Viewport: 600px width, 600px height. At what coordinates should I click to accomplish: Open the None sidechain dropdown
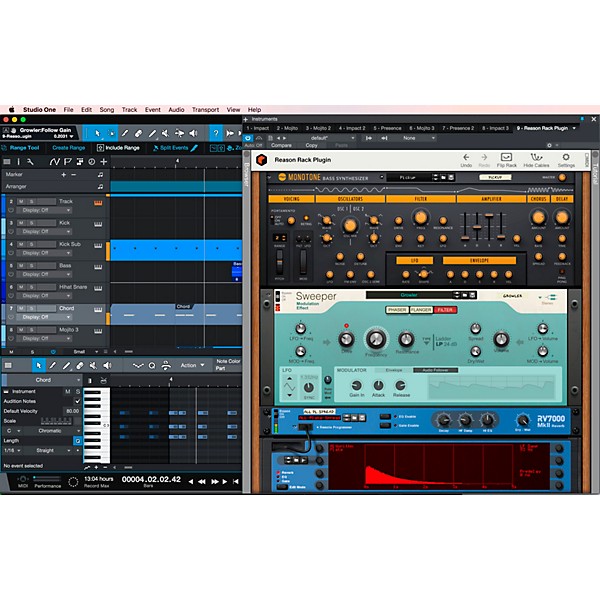[416, 138]
